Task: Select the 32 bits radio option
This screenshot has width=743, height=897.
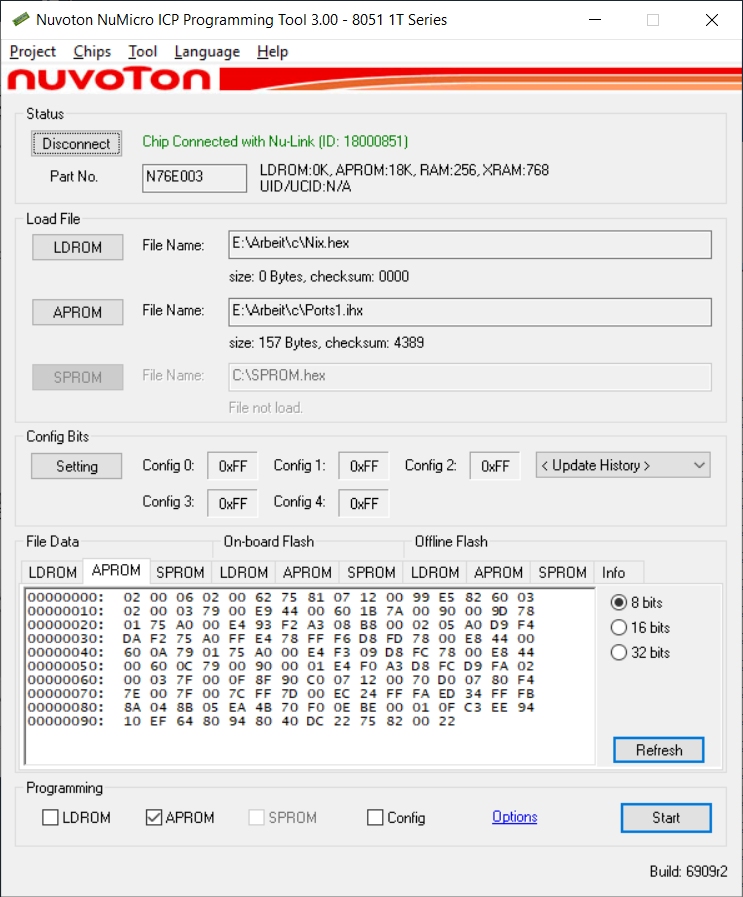Action: click(619, 653)
